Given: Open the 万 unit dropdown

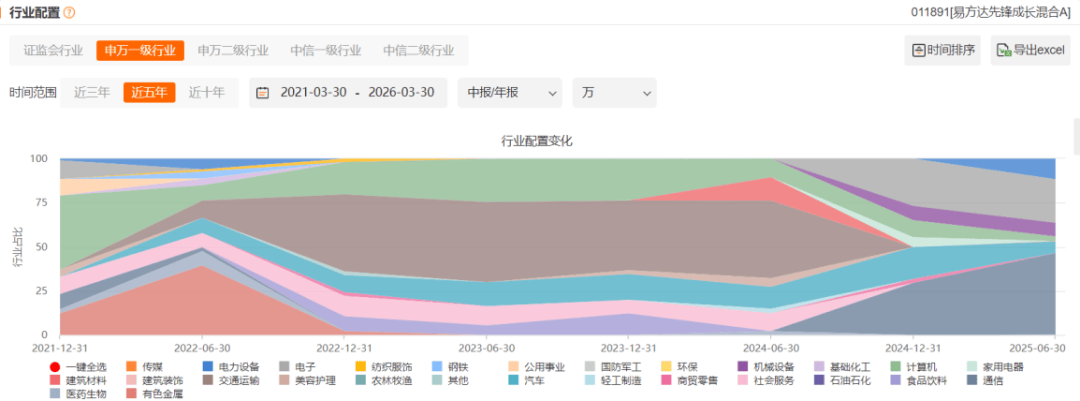Looking at the screenshot, I should [613, 93].
